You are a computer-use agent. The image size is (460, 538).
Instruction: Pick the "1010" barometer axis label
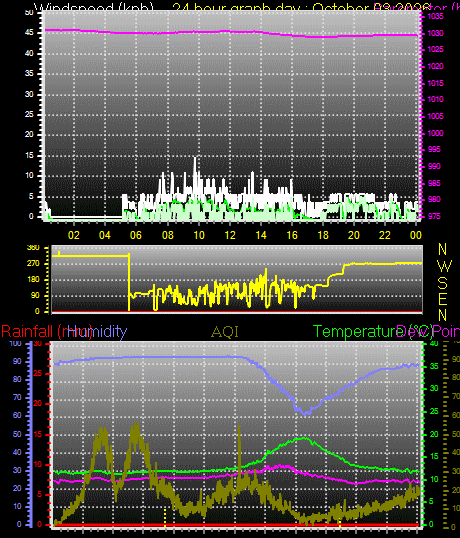[x=435, y=100]
